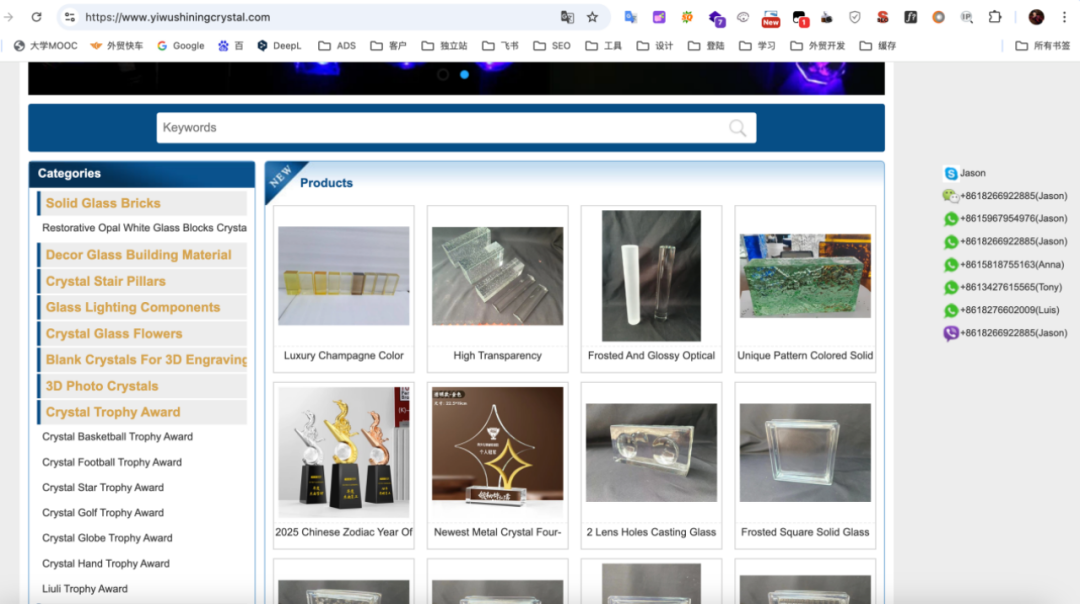Viewport: 1080px width, 604px height.
Task: Click the search magnifier icon in Keywords box
Action: 738,127
